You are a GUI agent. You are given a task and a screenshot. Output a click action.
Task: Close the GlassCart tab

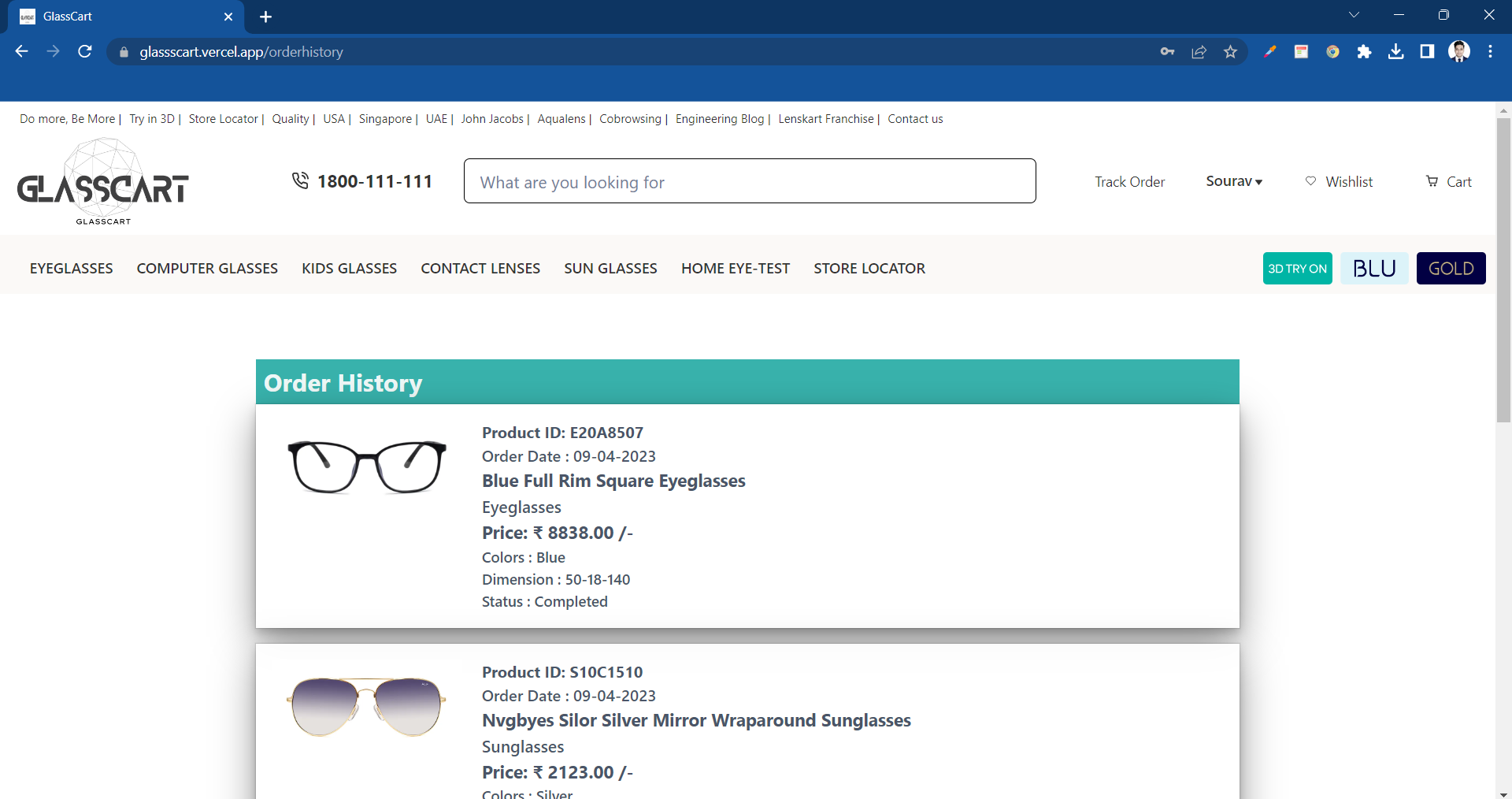coord(228,17)
